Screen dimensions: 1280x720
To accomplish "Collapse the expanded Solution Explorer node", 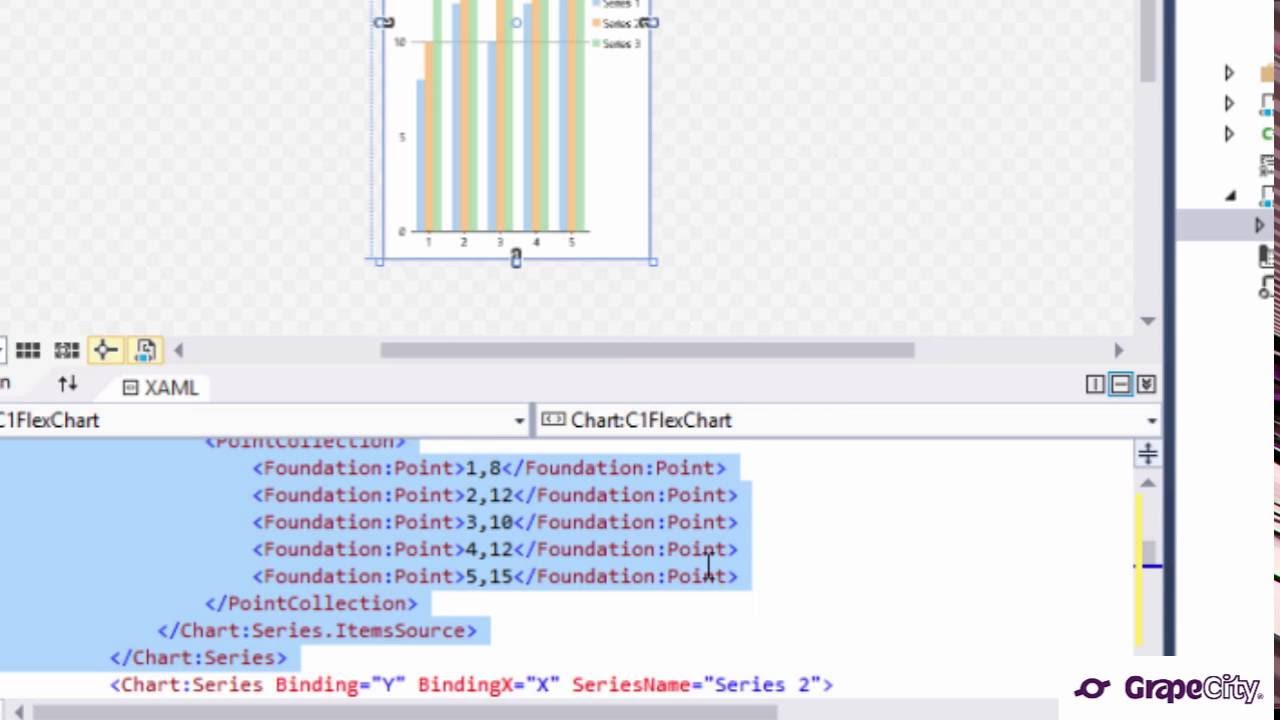I will [x=1230, y=196].
